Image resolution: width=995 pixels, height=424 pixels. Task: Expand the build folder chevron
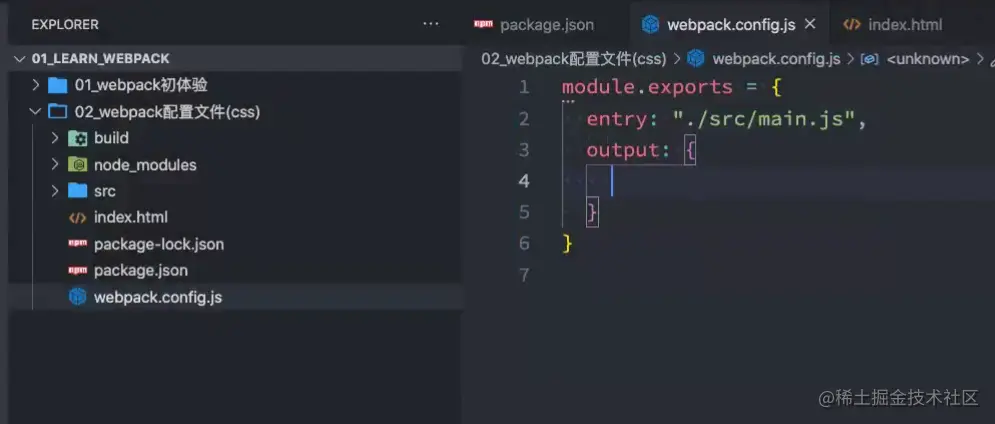point(55,138)
